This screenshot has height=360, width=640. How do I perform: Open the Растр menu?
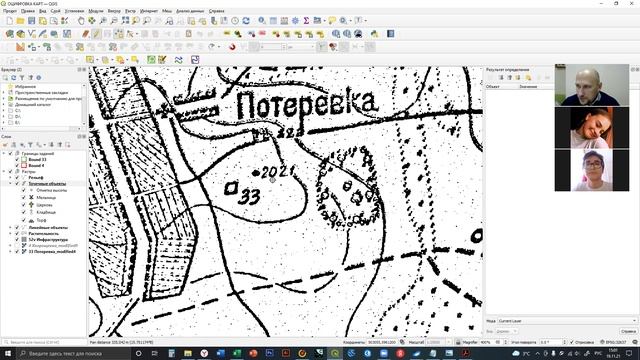130,11
